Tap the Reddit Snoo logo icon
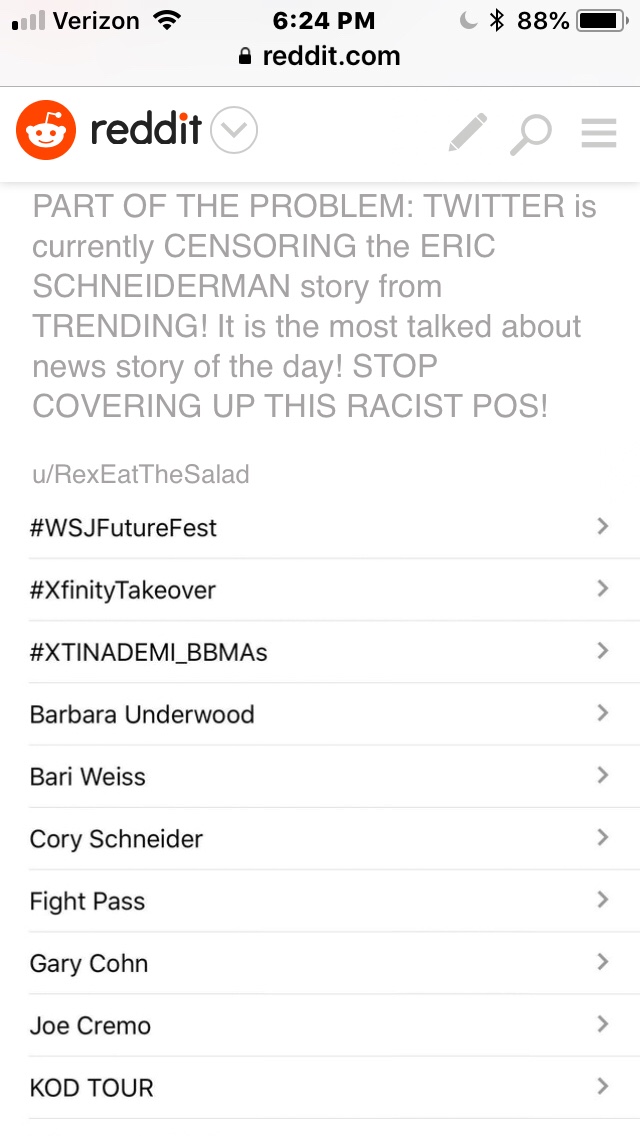The image size is (640, 1136). pos(46,130)
